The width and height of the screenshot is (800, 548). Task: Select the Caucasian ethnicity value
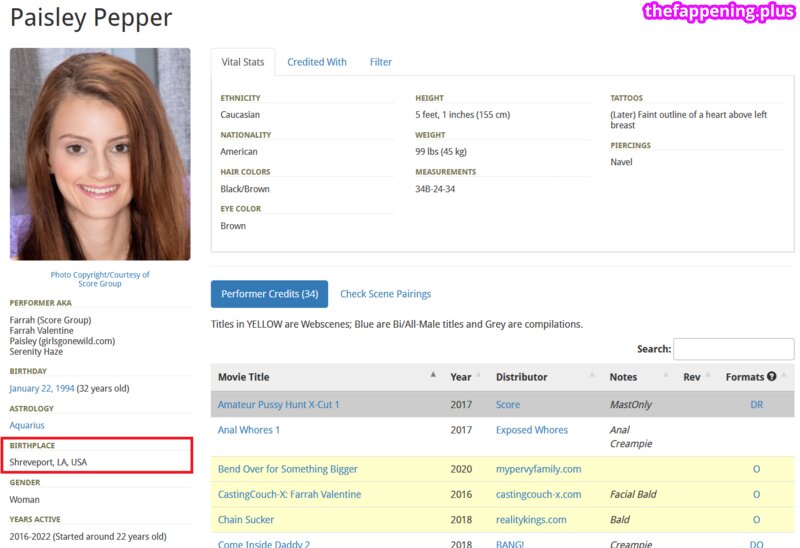point(240,115)
